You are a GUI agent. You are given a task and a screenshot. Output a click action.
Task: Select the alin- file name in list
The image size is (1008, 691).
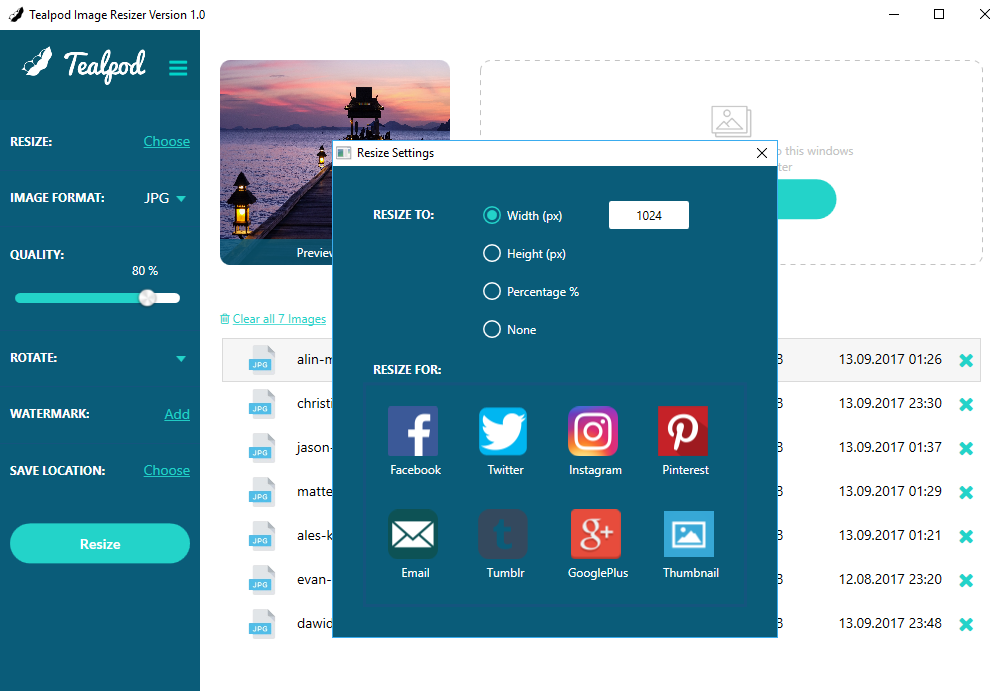click(x=314, y=359)
